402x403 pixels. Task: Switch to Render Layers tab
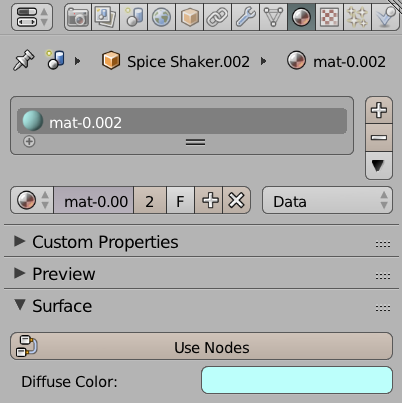point(105,17)
